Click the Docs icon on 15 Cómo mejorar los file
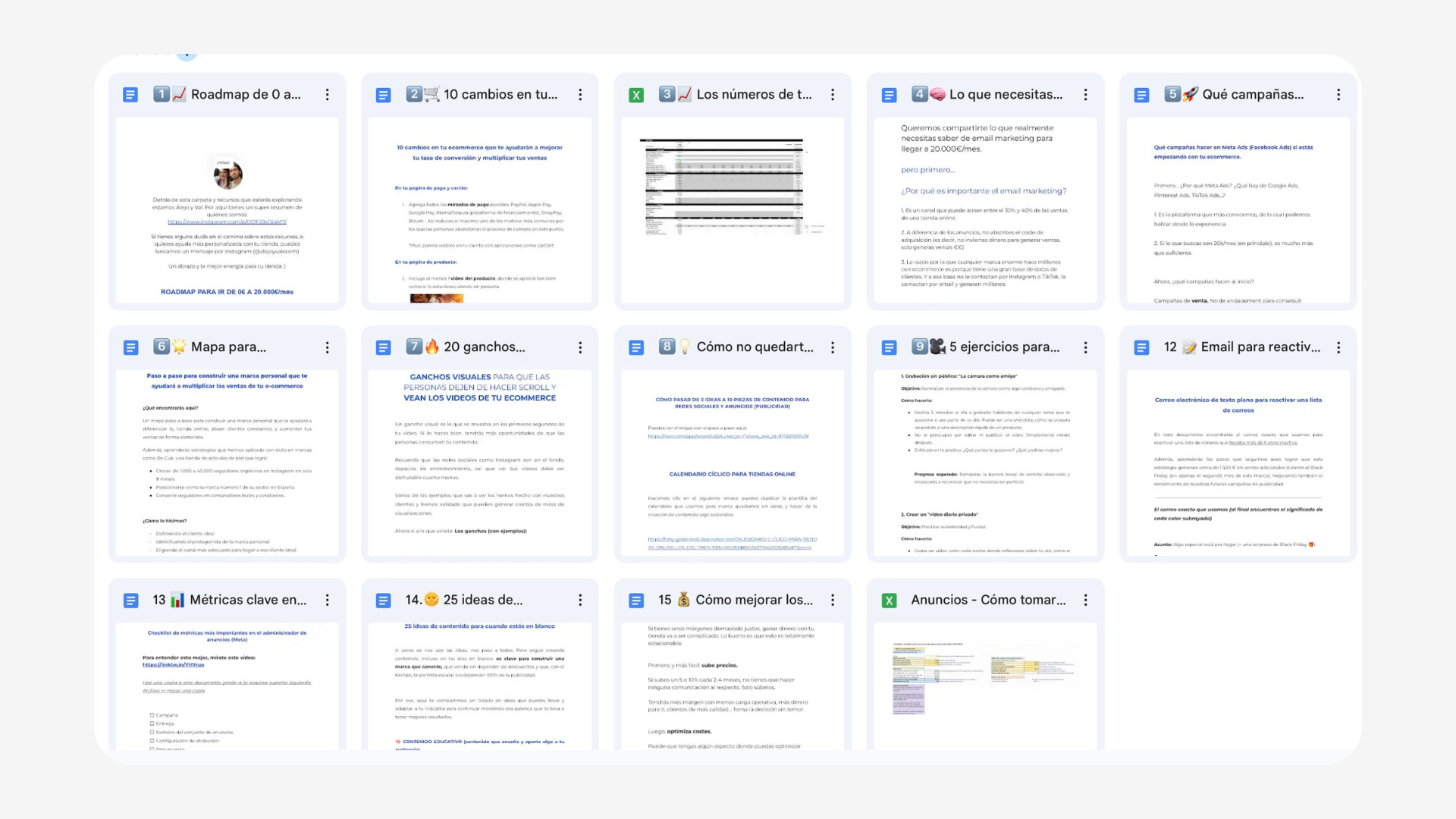The image size is (1456, 819). pos(636,601)
